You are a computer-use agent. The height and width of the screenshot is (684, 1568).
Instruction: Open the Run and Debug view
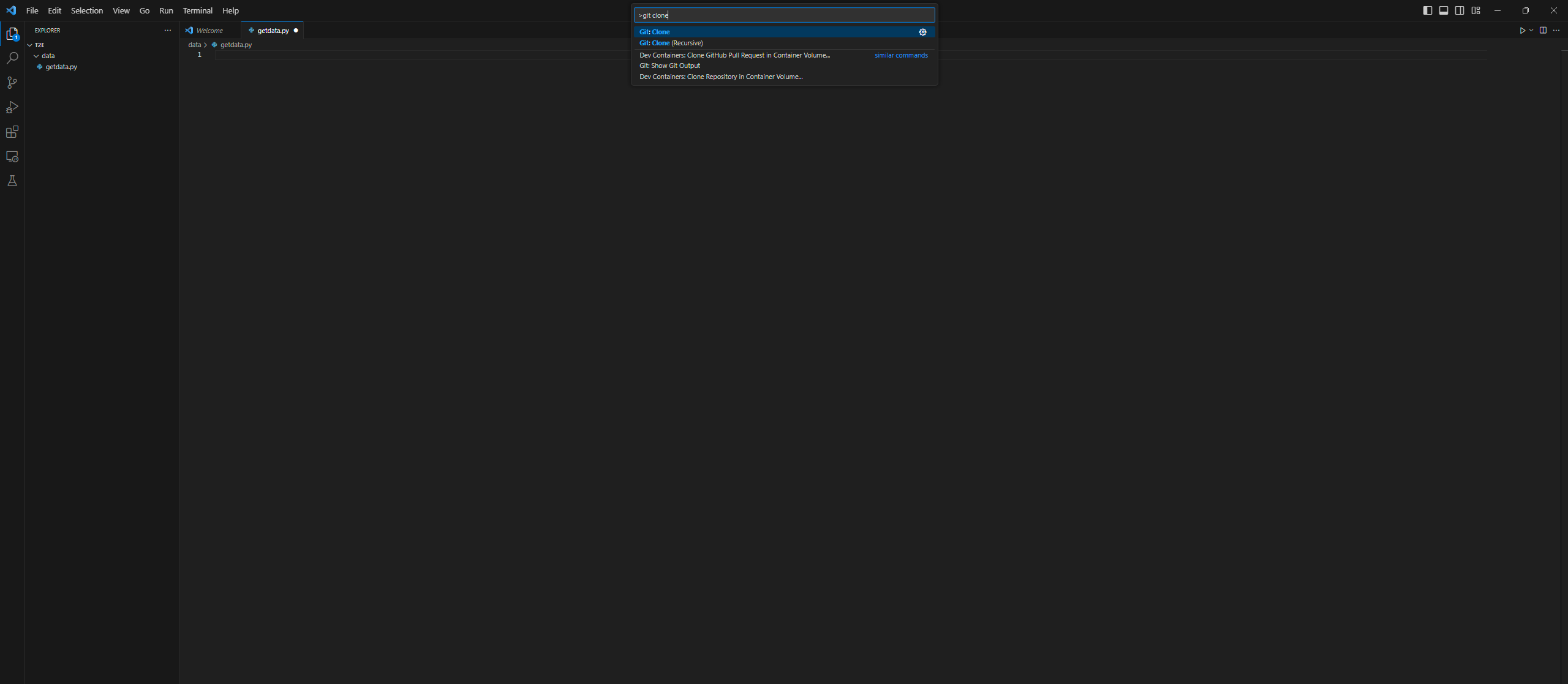point(12,107)
